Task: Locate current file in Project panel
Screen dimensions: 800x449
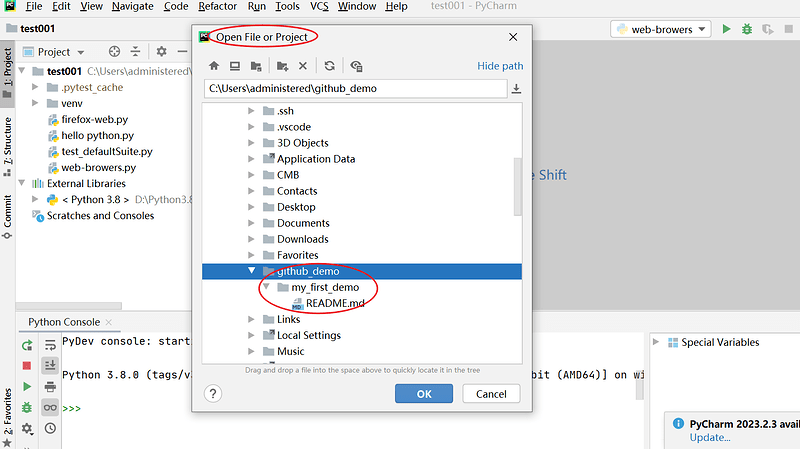Action: click(x=114, y=52)
